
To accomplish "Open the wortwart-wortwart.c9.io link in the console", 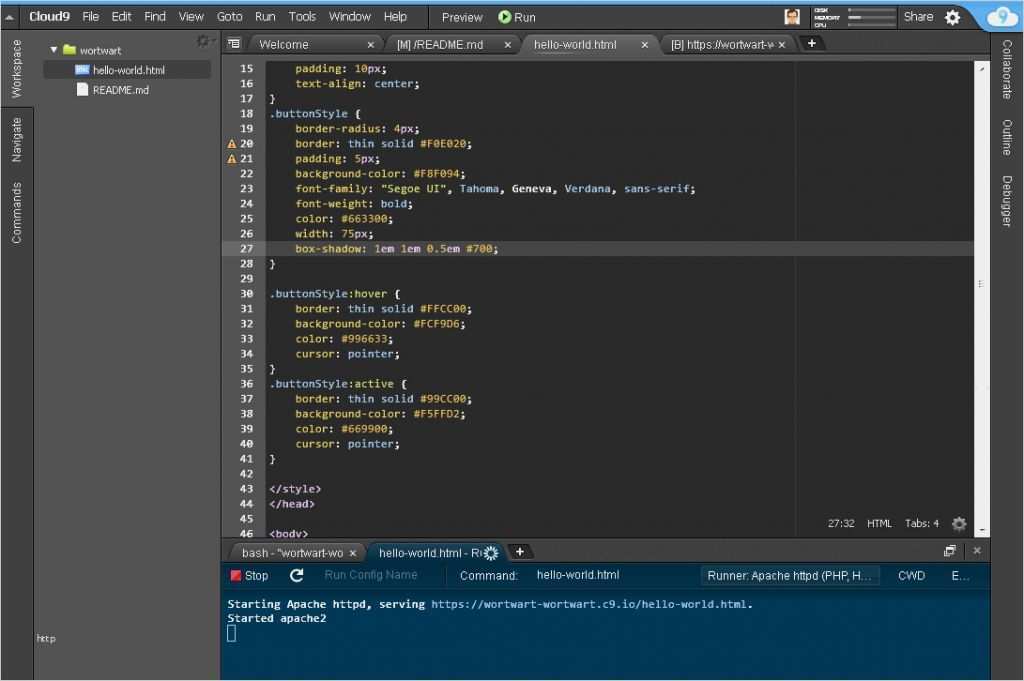I will click(591, 604).
